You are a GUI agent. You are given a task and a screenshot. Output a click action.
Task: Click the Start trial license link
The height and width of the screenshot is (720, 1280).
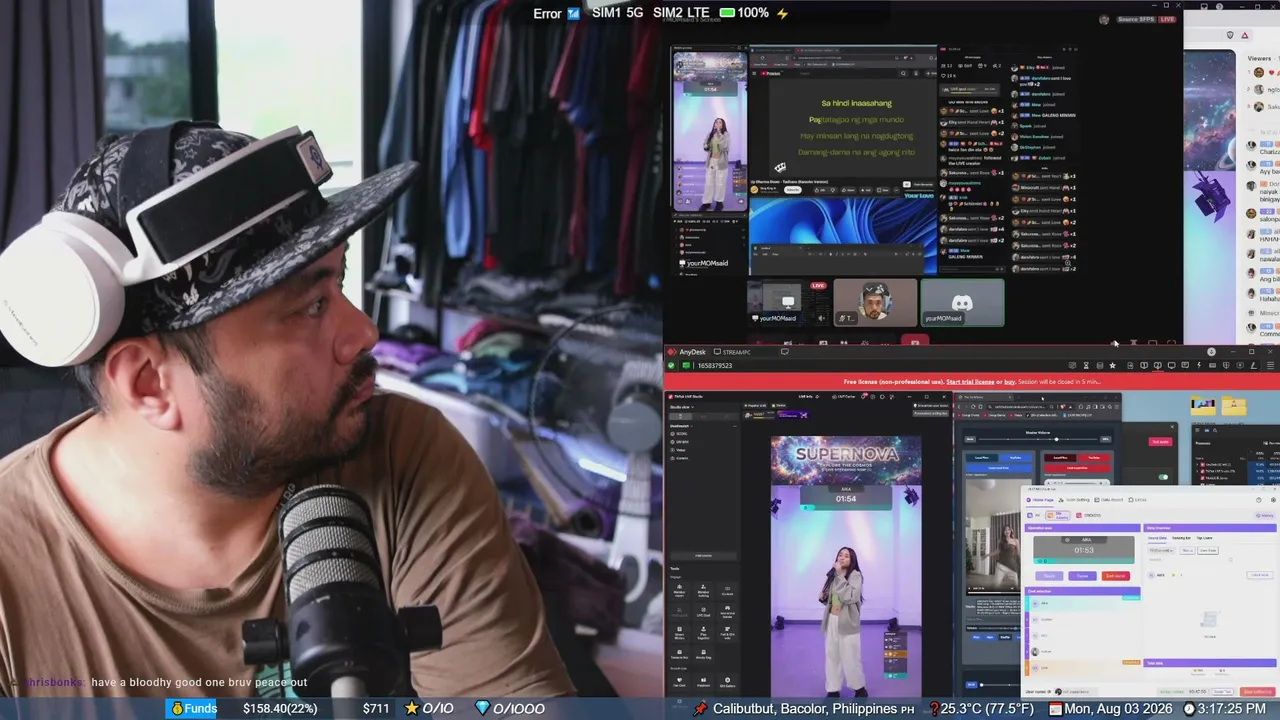pyautogui.click(x=970, y=382)
